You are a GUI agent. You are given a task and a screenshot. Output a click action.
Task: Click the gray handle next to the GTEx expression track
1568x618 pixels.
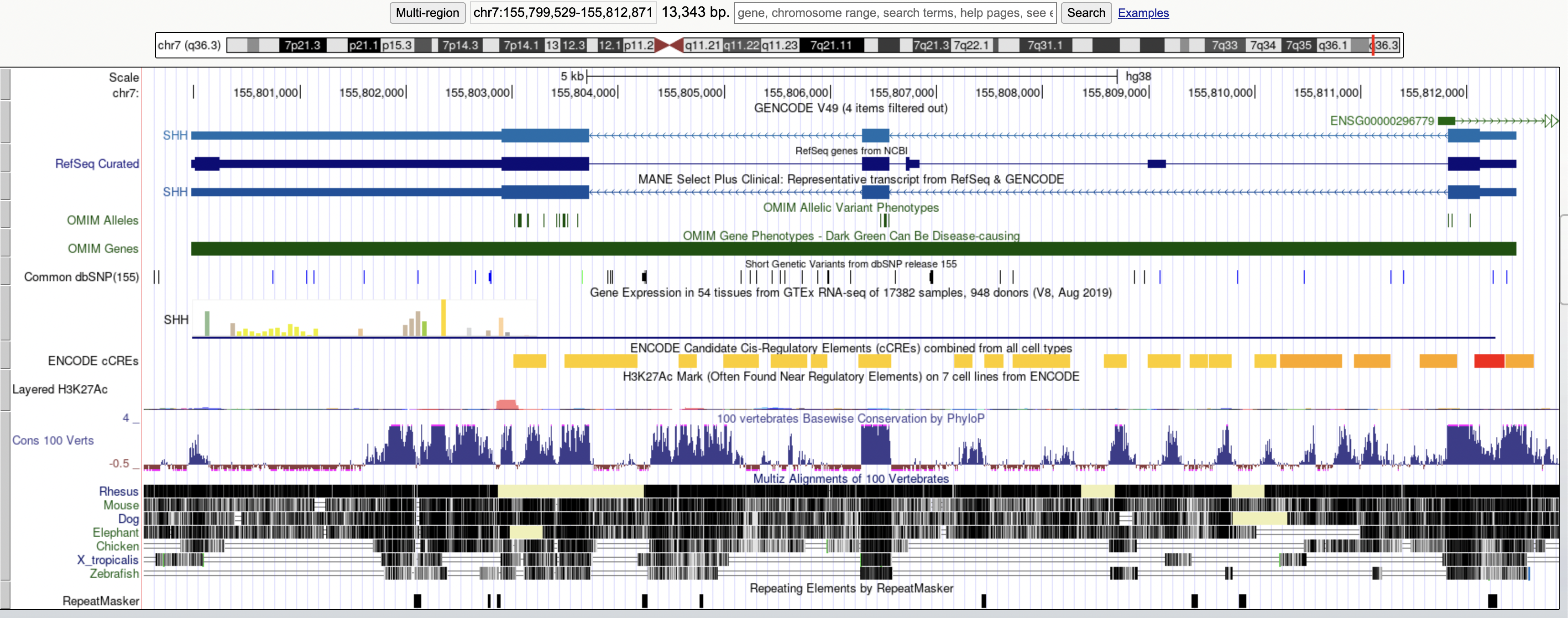pyautogui.click(x=5, y=314)
